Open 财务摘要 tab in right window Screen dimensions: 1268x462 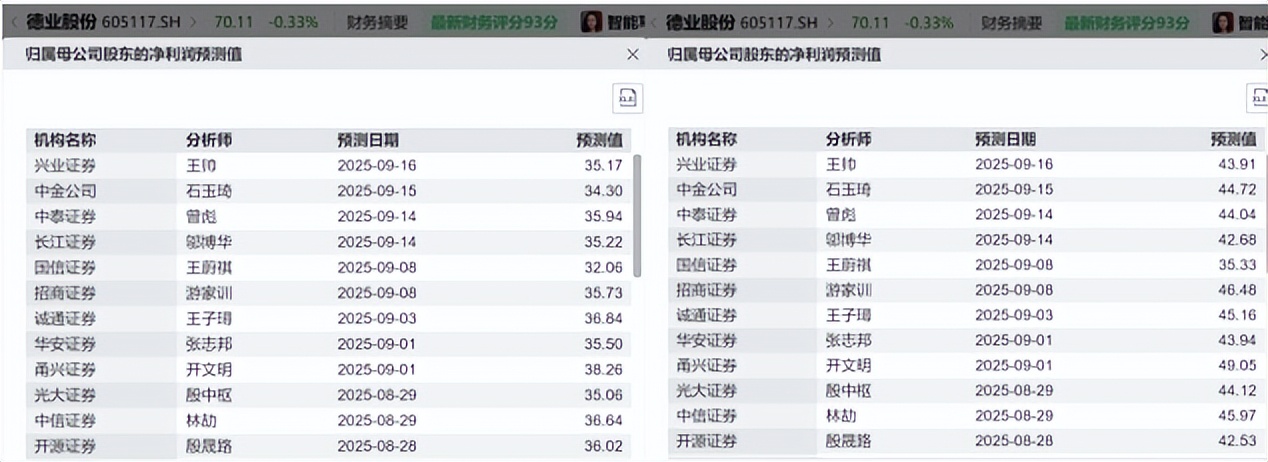1011,22
